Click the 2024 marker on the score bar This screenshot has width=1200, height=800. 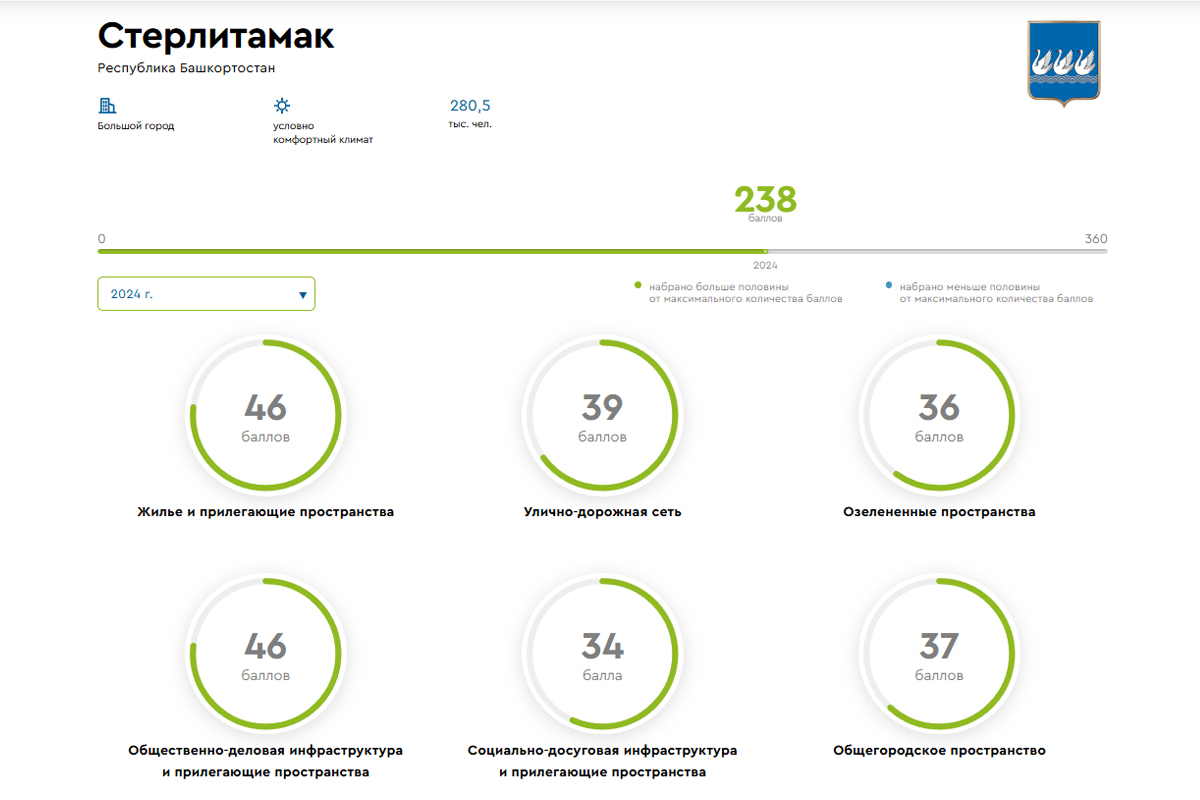765,266
